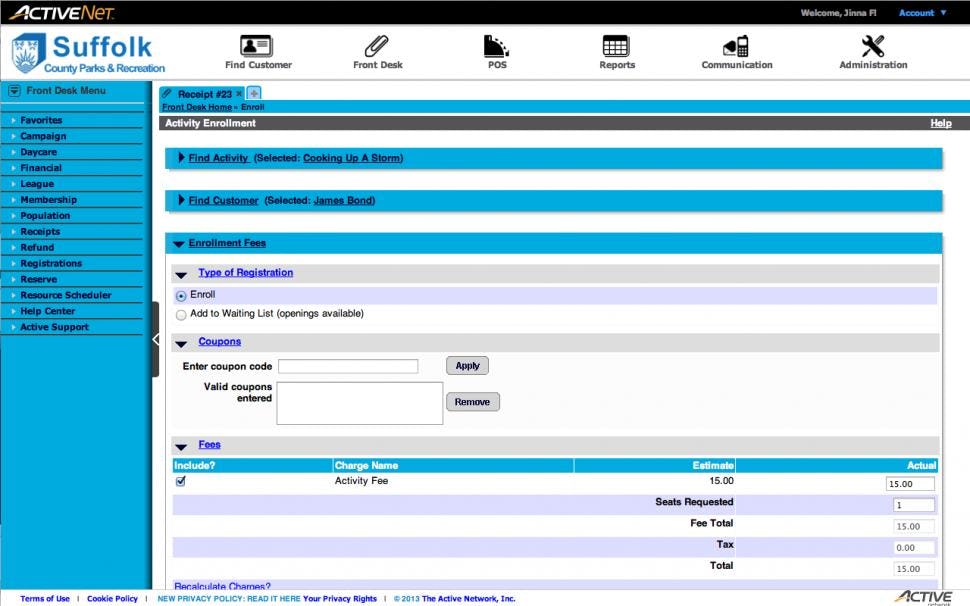Open the Administration tools
The height and width of the screenshot is (606, 970).
click(871, 47)
